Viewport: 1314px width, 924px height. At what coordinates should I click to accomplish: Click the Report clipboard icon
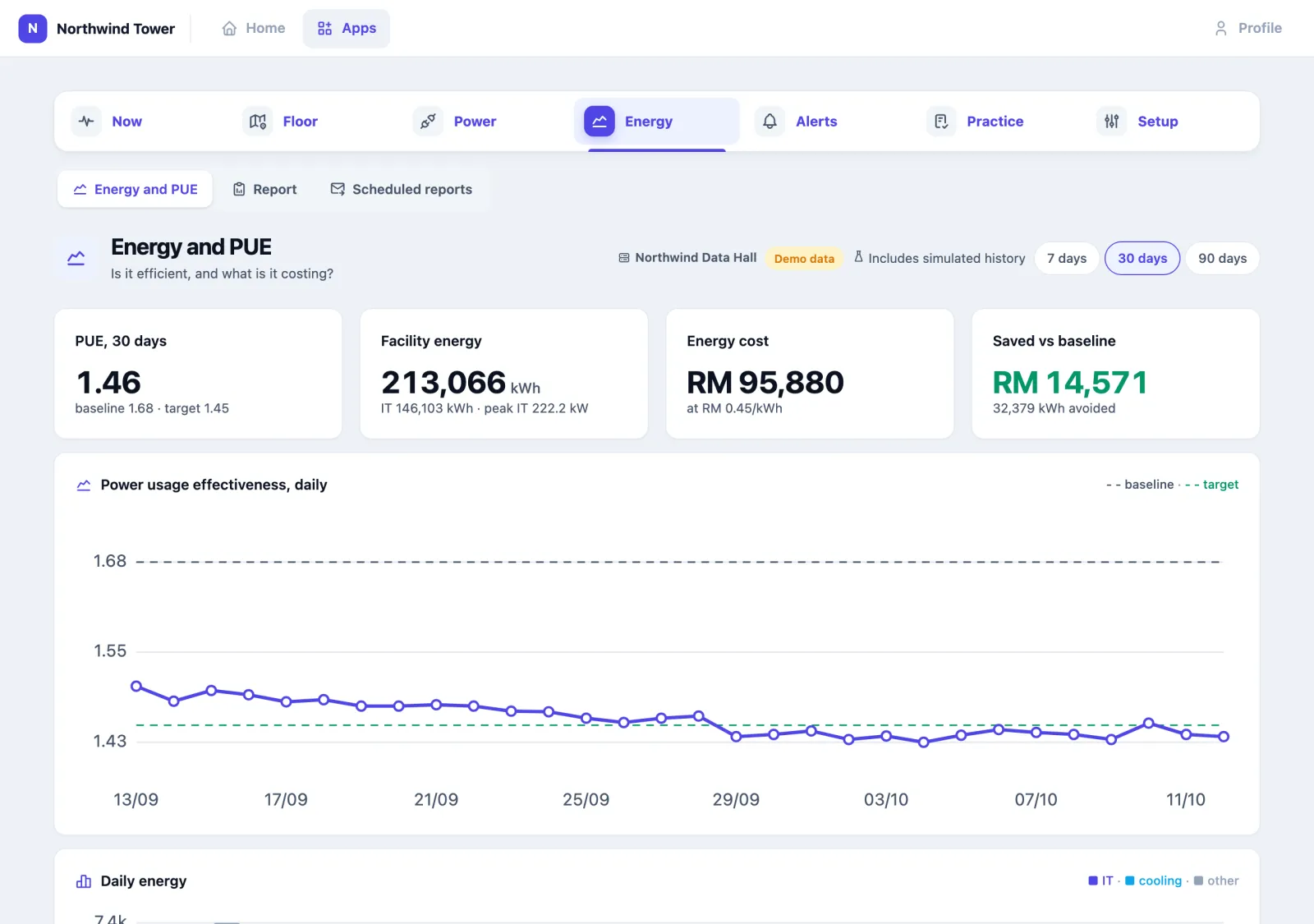coord(239,190)
